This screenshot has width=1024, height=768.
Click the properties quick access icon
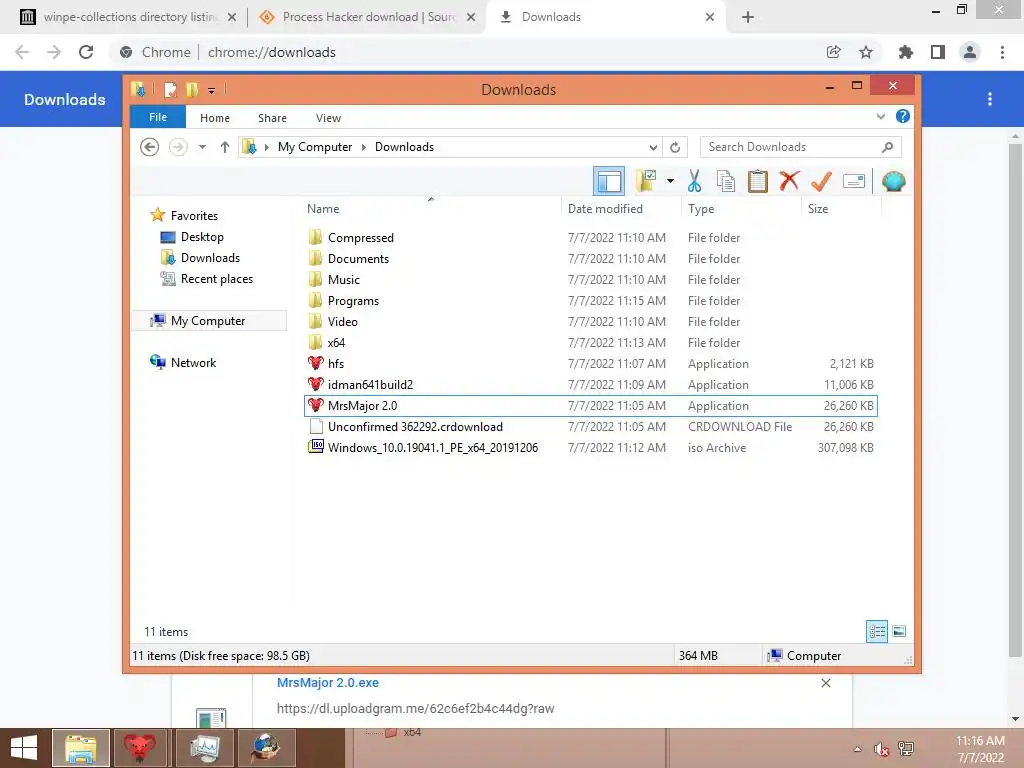click(x=170, y=89)
